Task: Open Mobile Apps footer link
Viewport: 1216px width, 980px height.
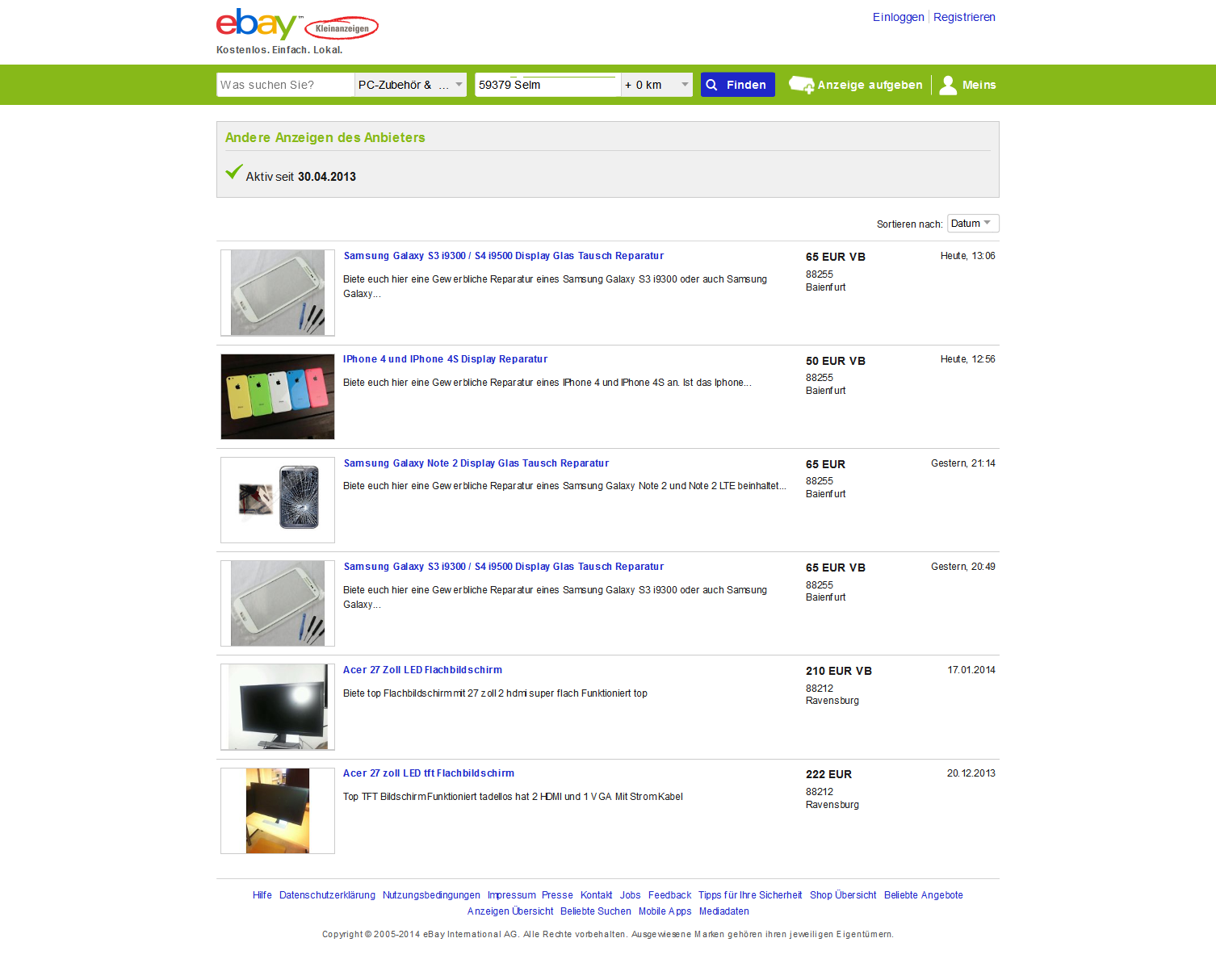Action: click(665, 911)
